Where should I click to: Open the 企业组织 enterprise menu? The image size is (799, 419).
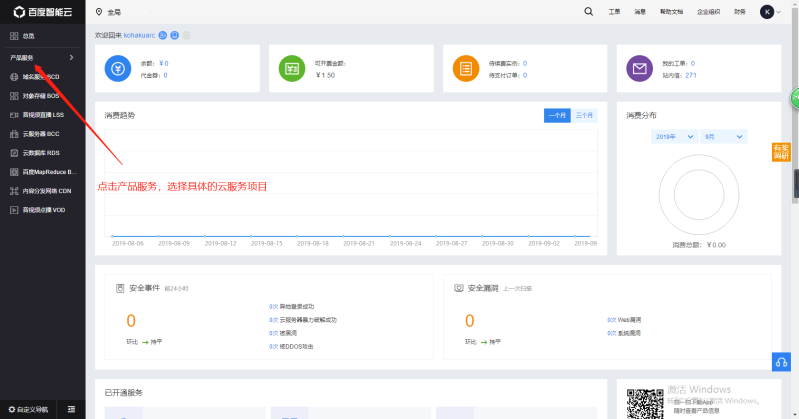709,12
